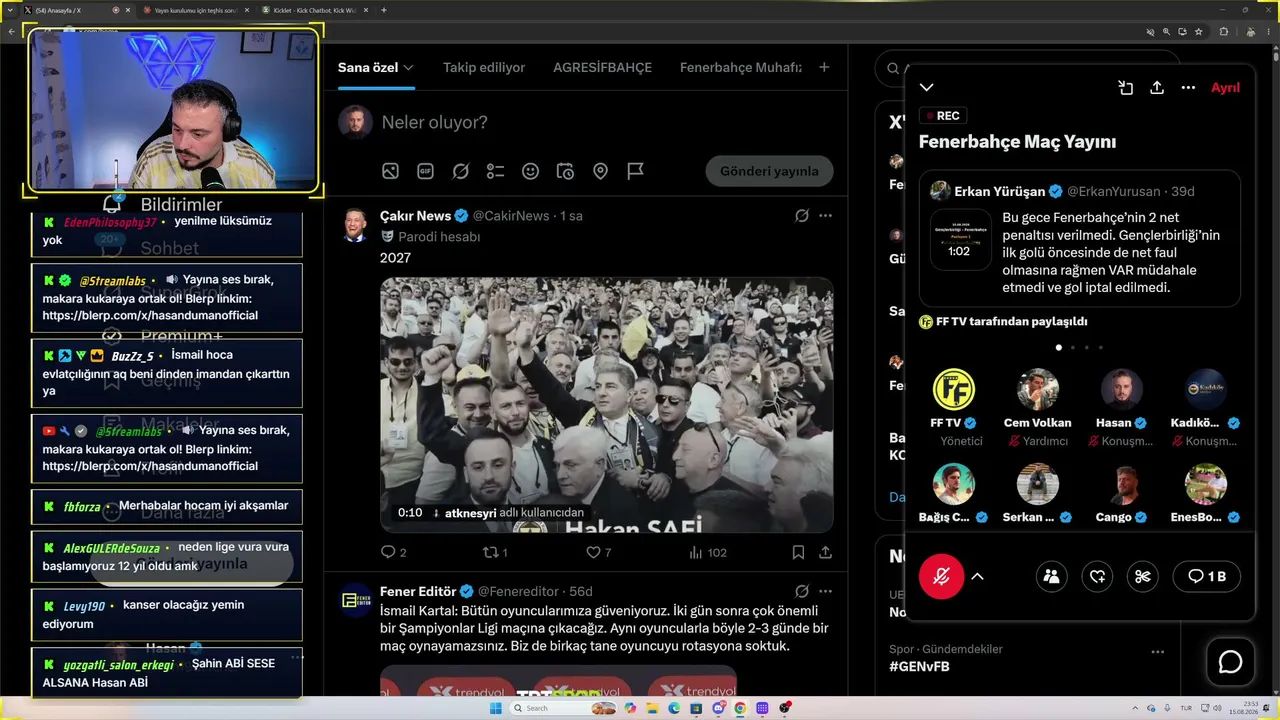Open File Explorer from the taskbar
Viewport: 1280px width, 720px height.
[652, 708]
